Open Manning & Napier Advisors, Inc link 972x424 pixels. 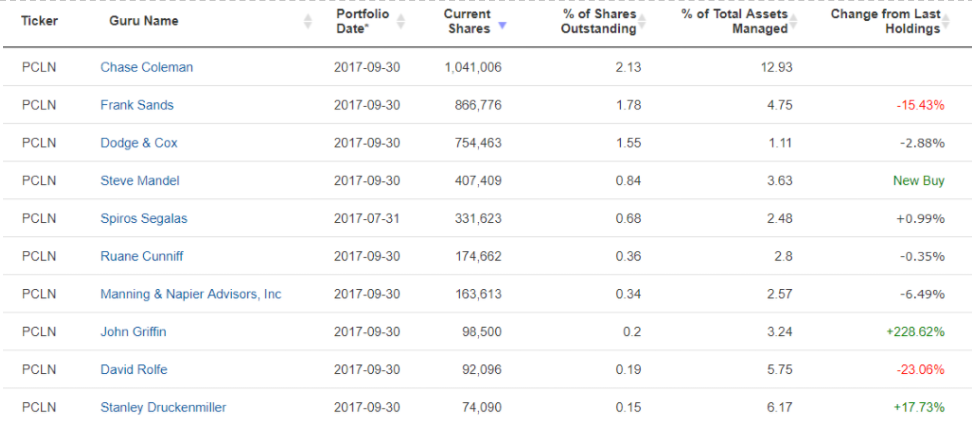[x=191, y=294]
